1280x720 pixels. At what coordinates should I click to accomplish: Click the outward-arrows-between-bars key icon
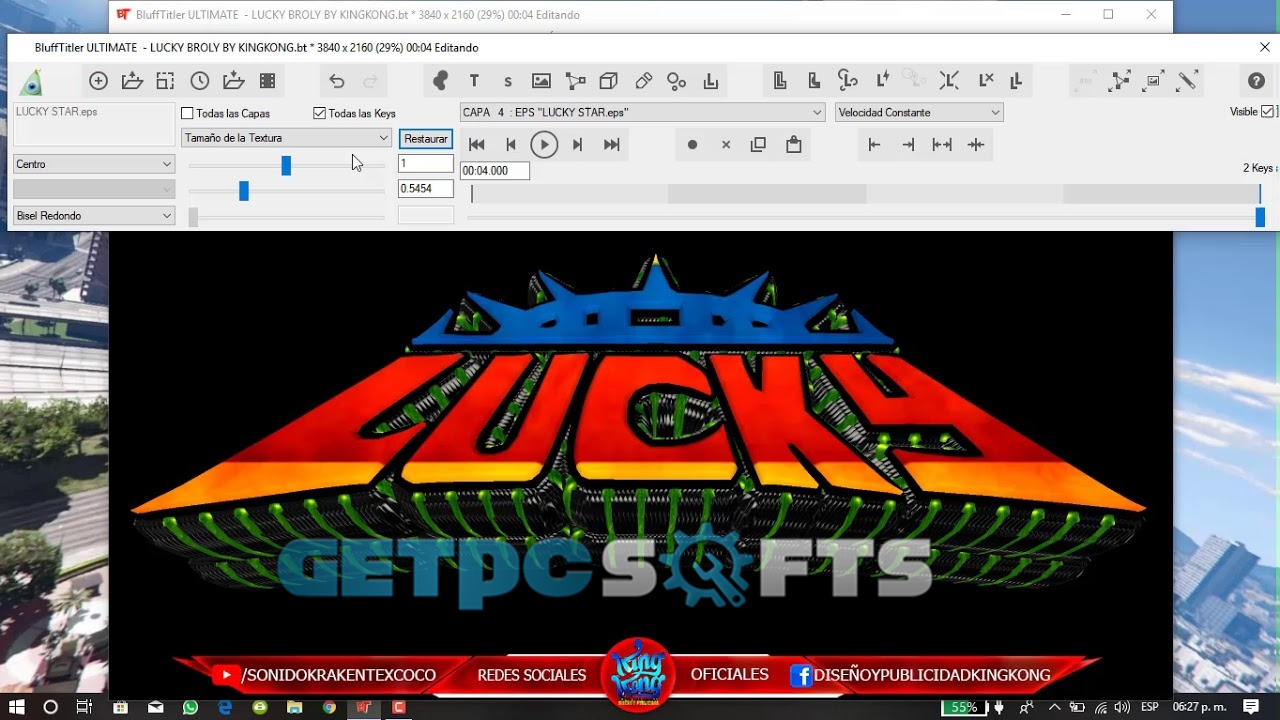[x=942, y=145]
